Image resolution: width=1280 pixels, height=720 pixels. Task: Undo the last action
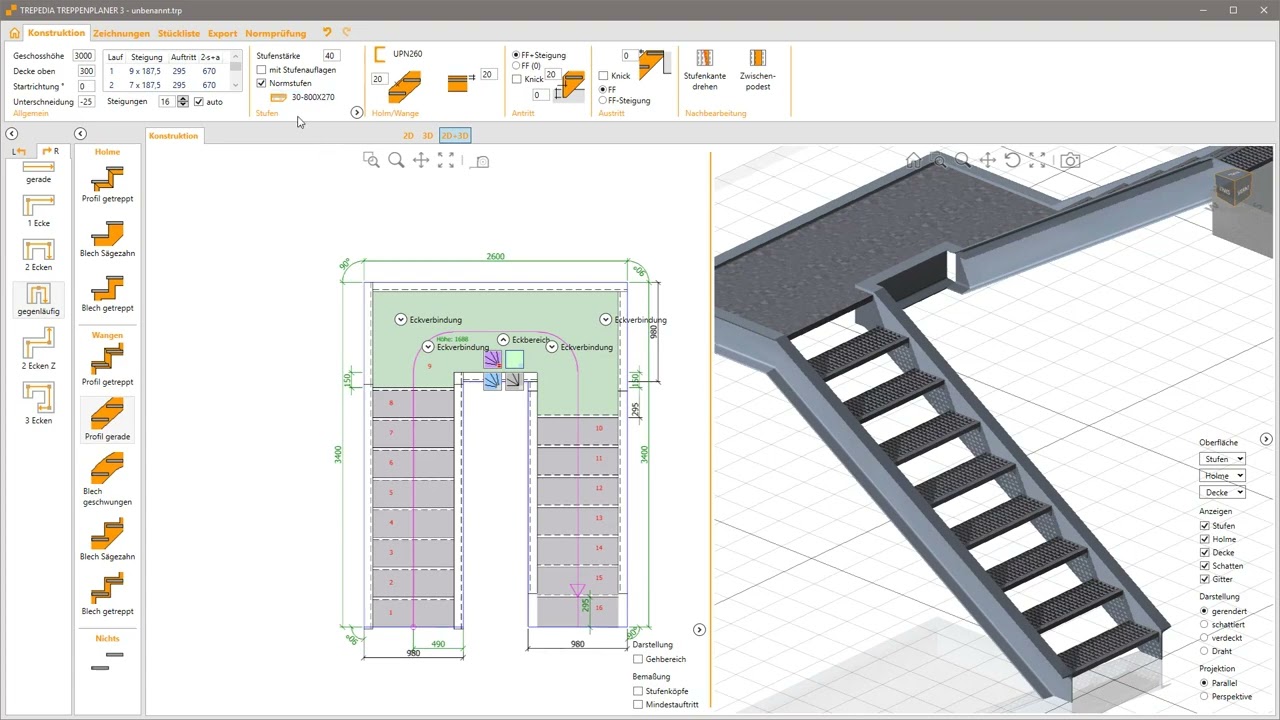[x=327, y=33]
